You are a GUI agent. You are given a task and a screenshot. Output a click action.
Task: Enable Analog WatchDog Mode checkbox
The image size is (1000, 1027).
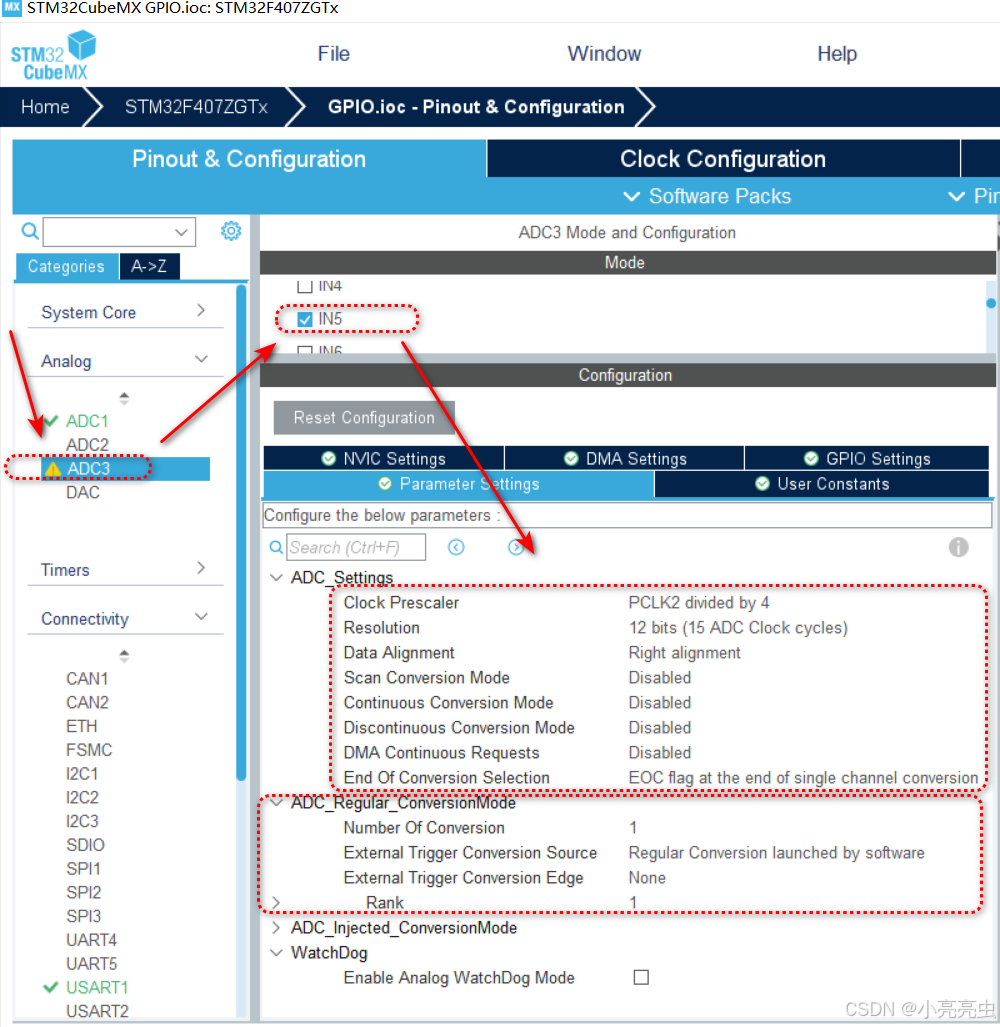tap(641, 977)
